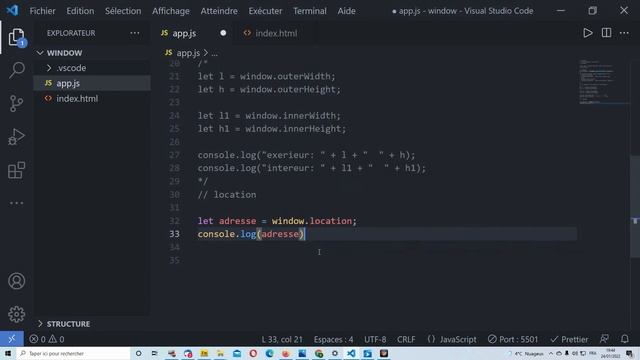
Task: Click the feedback icon in the status bar
Action: [x=604, y=339]
